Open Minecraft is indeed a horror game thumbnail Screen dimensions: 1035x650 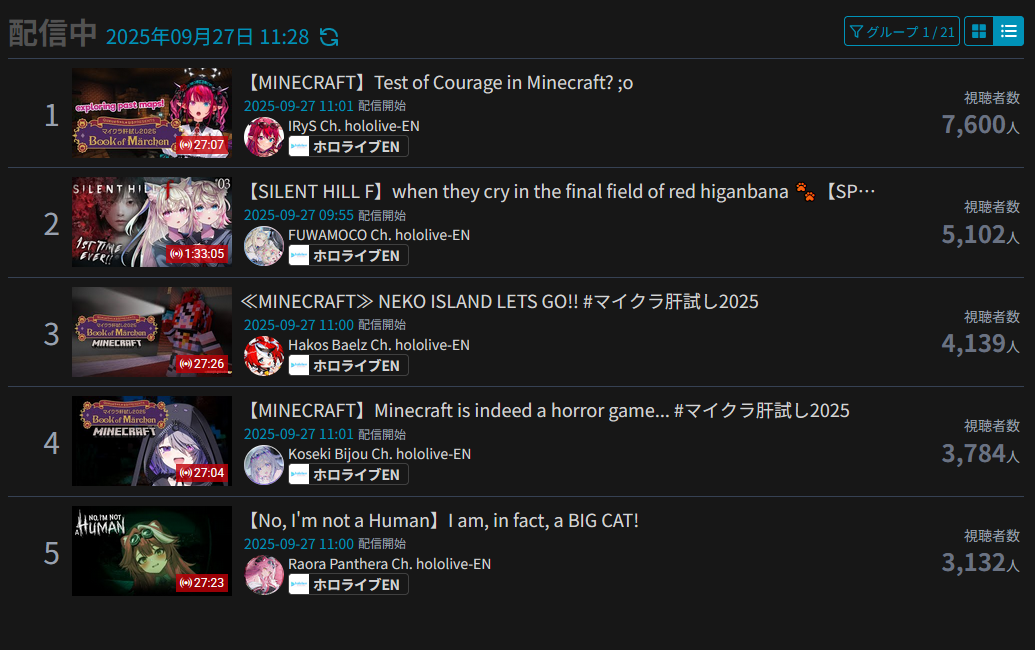pos(152,441)
